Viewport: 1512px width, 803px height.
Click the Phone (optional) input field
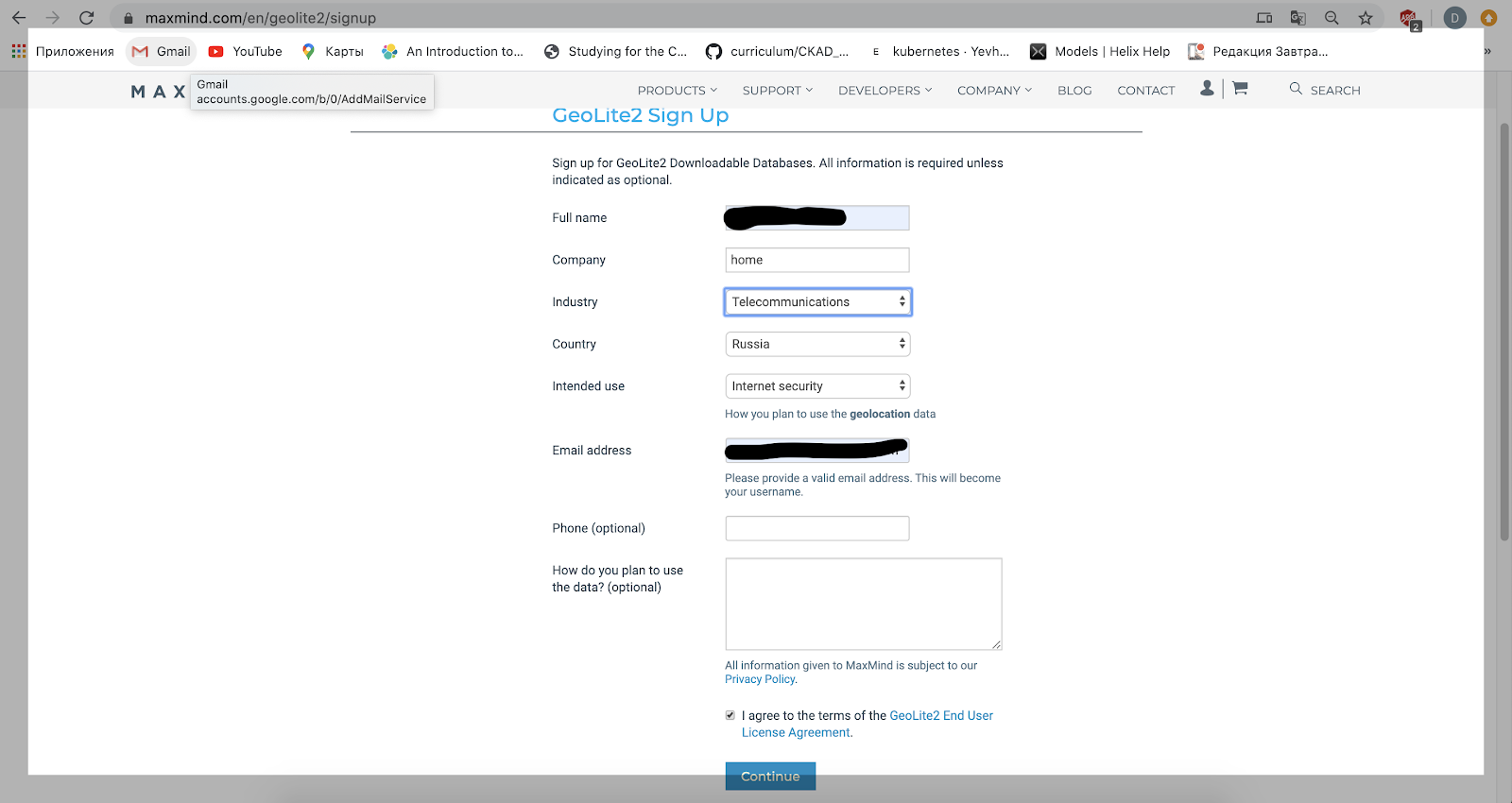[817, 528]
